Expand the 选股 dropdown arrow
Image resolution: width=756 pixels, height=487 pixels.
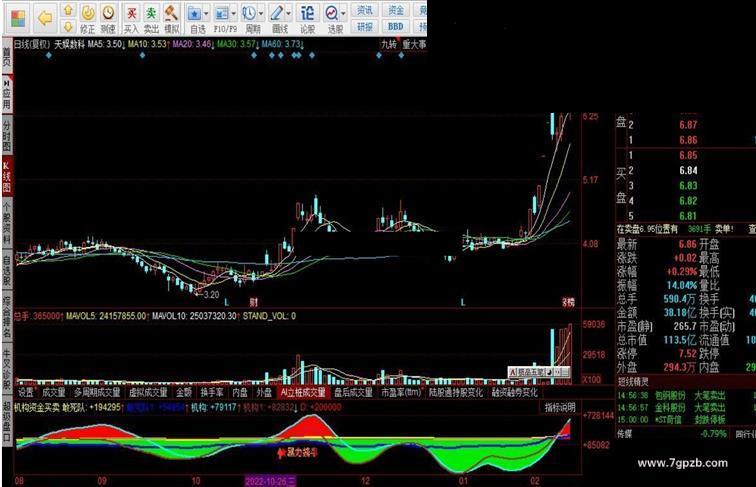pyautogui.click(x=343, y=14)
